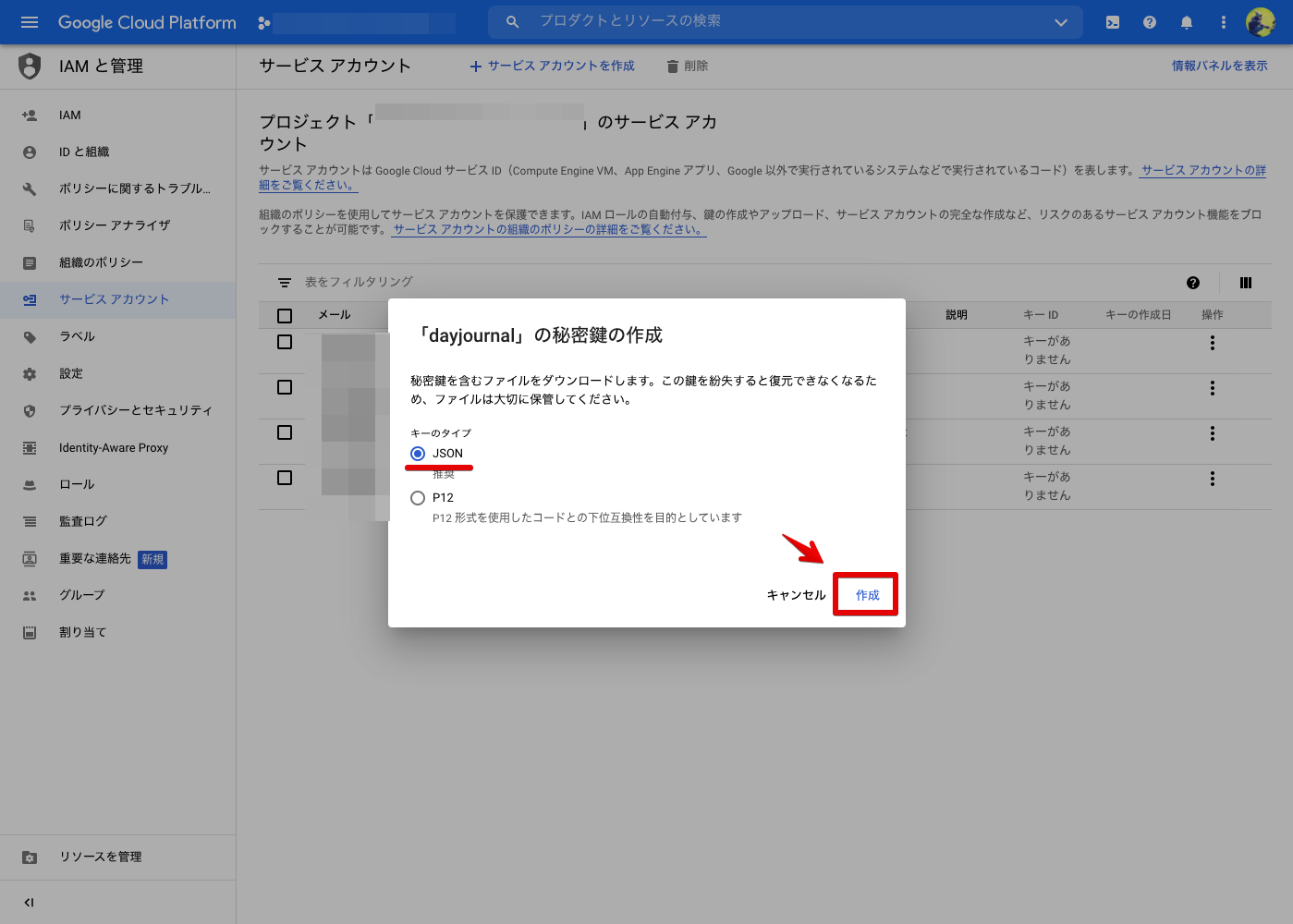Click 作成 to create the key

coord(867,596)
